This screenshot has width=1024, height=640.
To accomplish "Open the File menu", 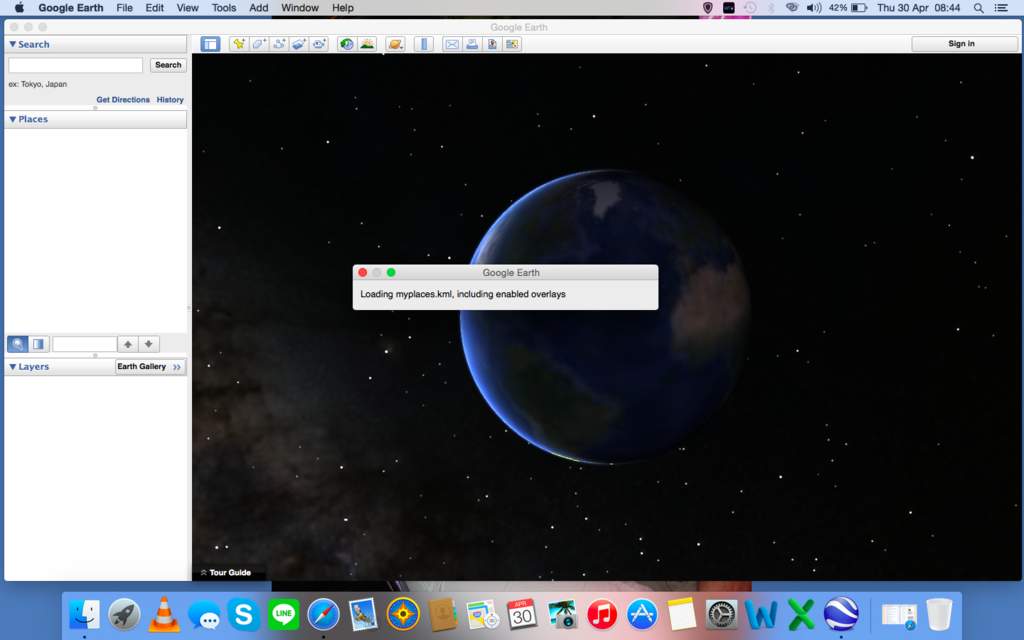I will 125,8.
